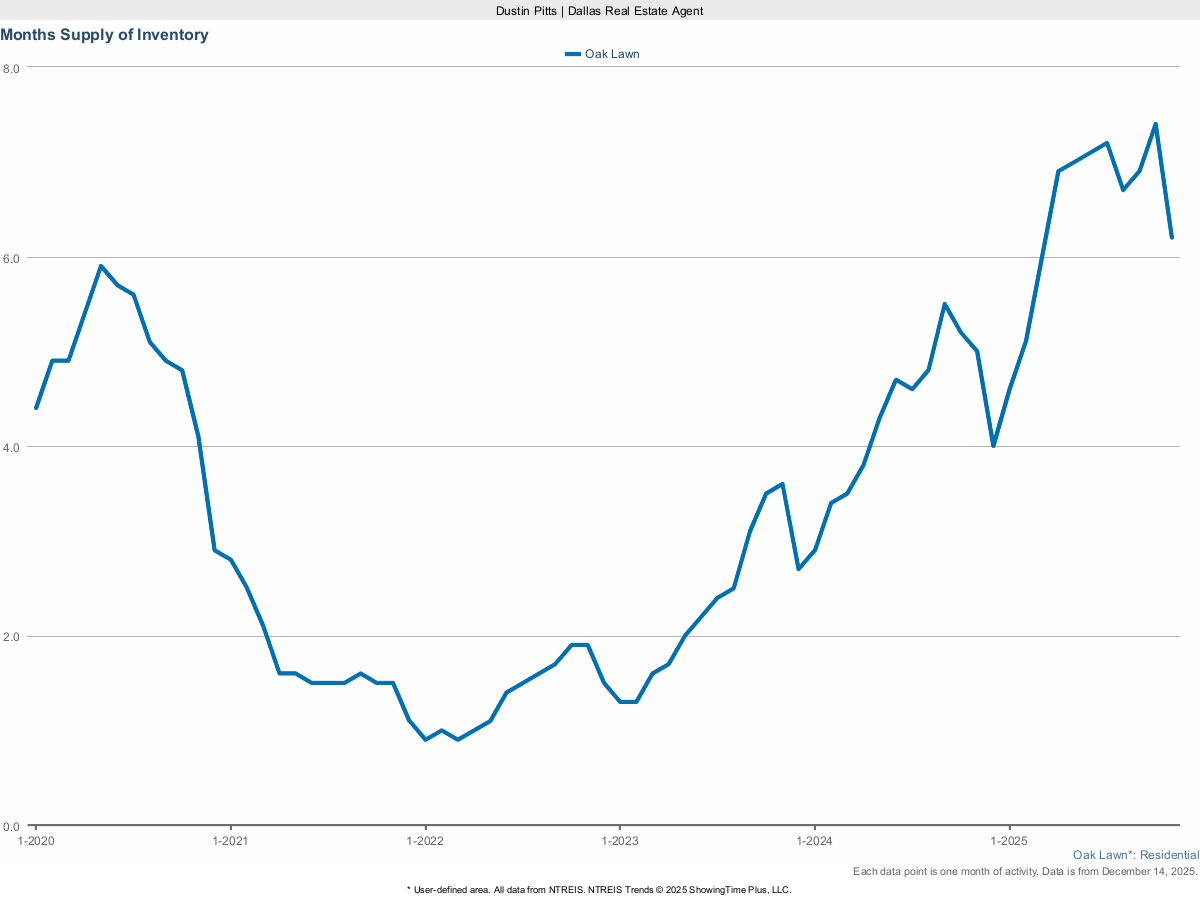Viewport: 1200px width, 900px height.
Task: Click the highest peak data point in 2025
Action: (x=1155, y=124)
